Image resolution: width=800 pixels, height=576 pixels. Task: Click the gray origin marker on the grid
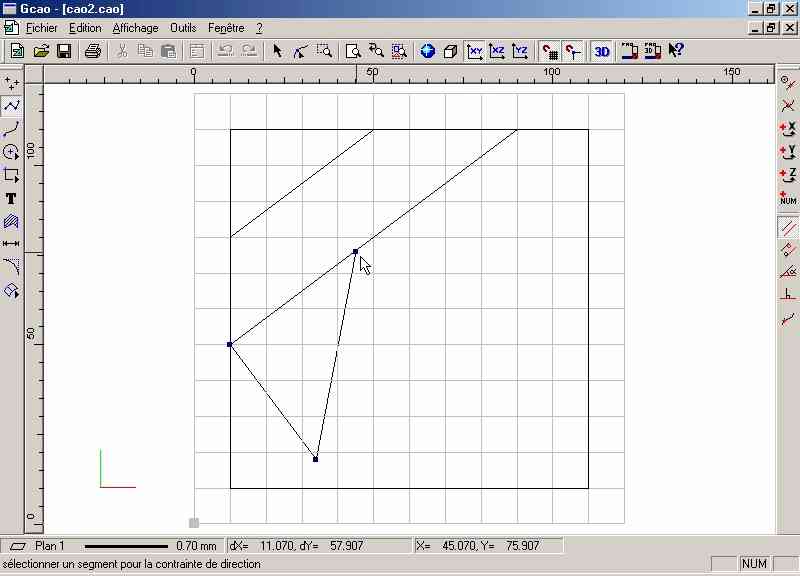click(194, 523)
